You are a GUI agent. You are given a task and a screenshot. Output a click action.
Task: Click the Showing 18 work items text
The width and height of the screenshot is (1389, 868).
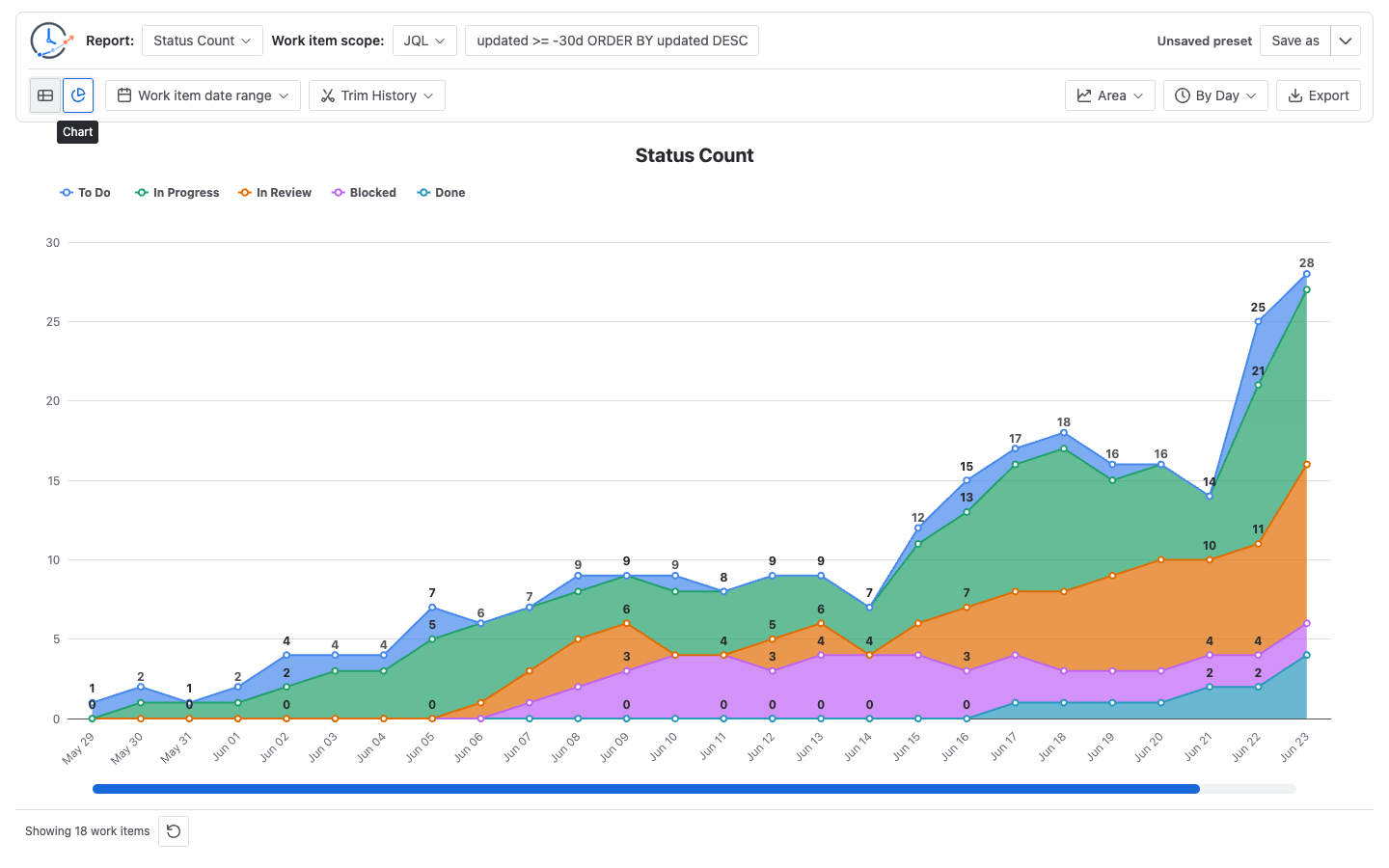[88, 831]
